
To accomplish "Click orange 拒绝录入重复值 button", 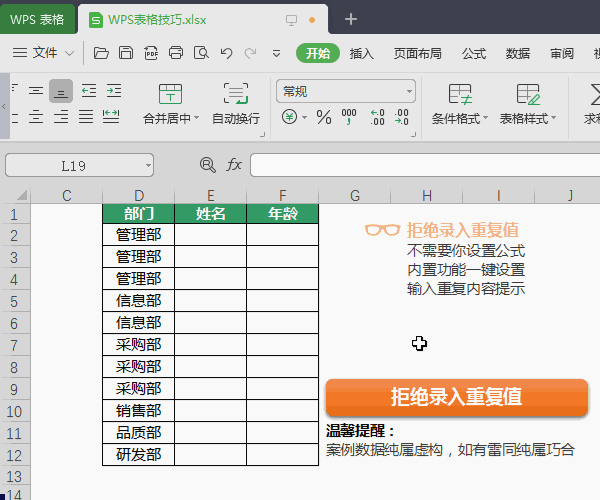I will pyautogui.click(x=457, y=397).
